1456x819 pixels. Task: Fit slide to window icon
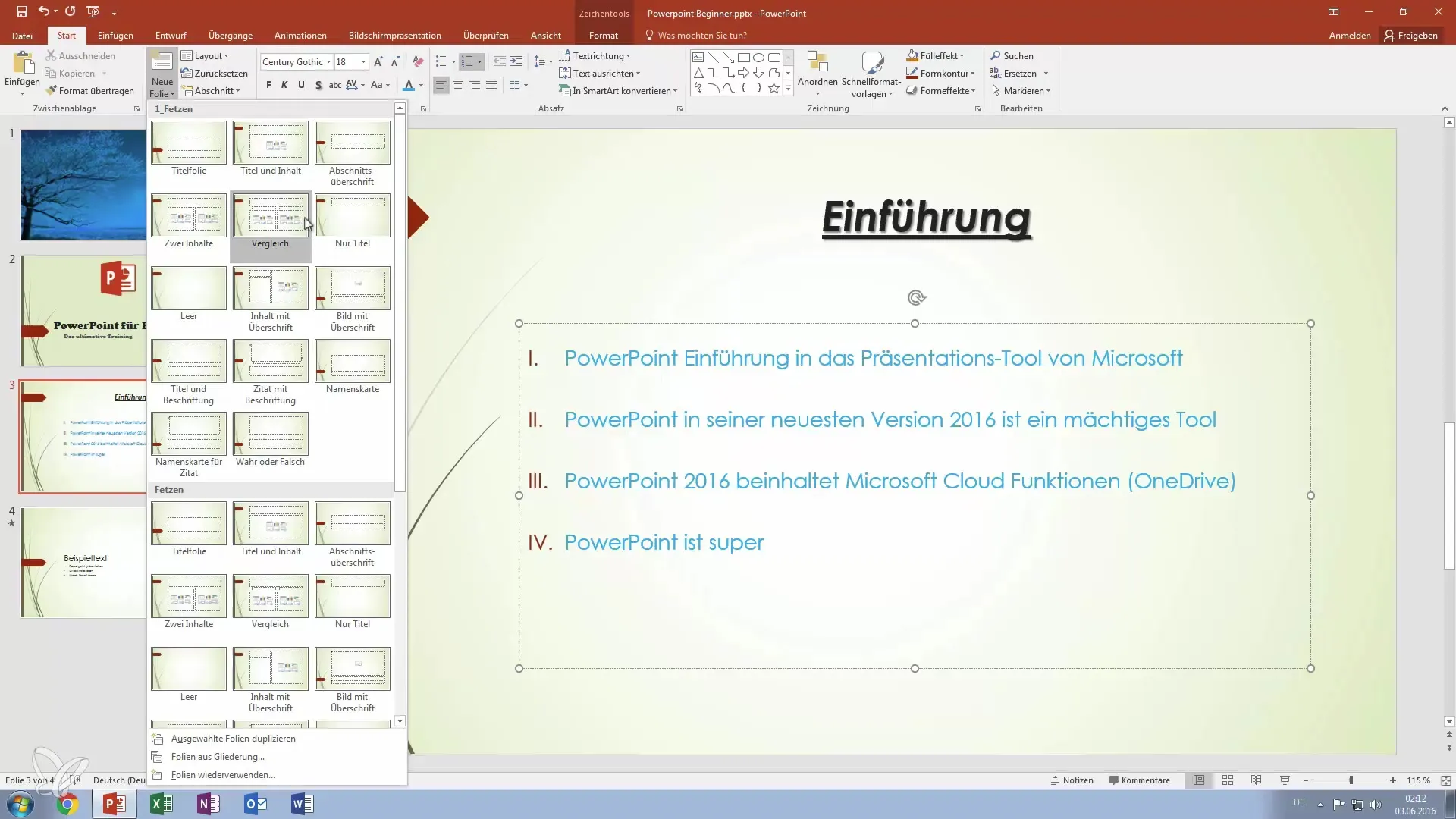[x=1445, y=780]
